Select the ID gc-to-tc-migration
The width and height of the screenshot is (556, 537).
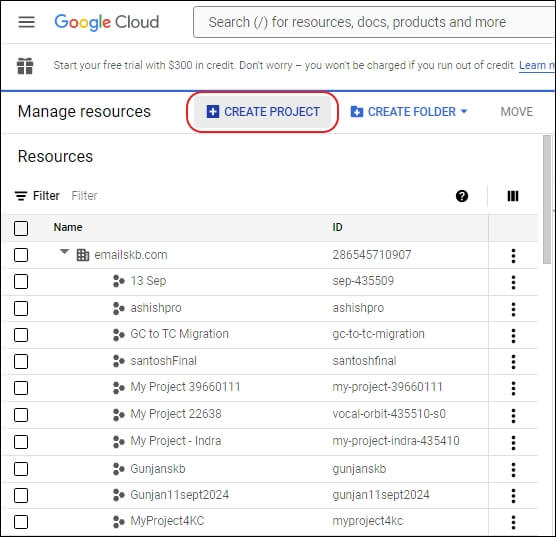tap(378, 334)
